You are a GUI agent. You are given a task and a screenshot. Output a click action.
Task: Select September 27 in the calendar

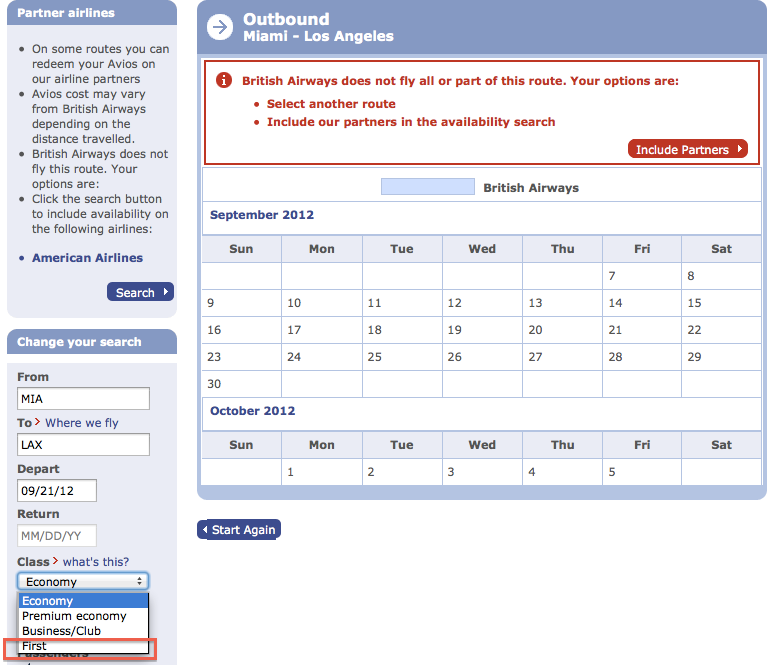(562, 357)
